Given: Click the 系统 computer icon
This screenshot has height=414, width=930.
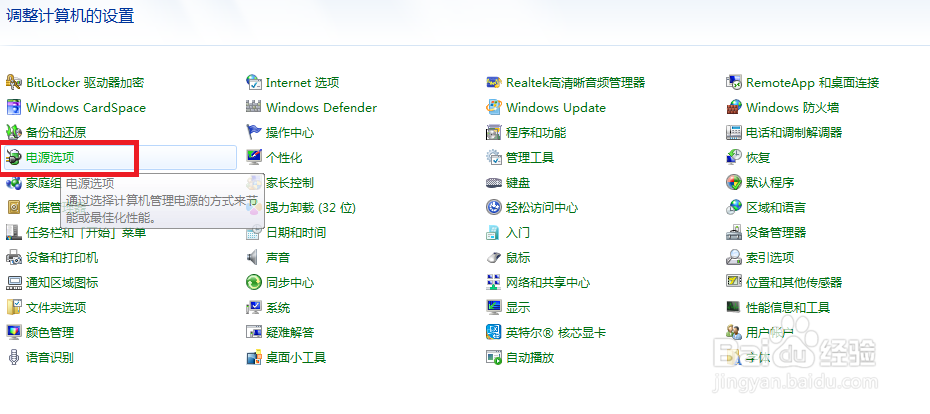Looking at the screenshot, I should [254, 307].
